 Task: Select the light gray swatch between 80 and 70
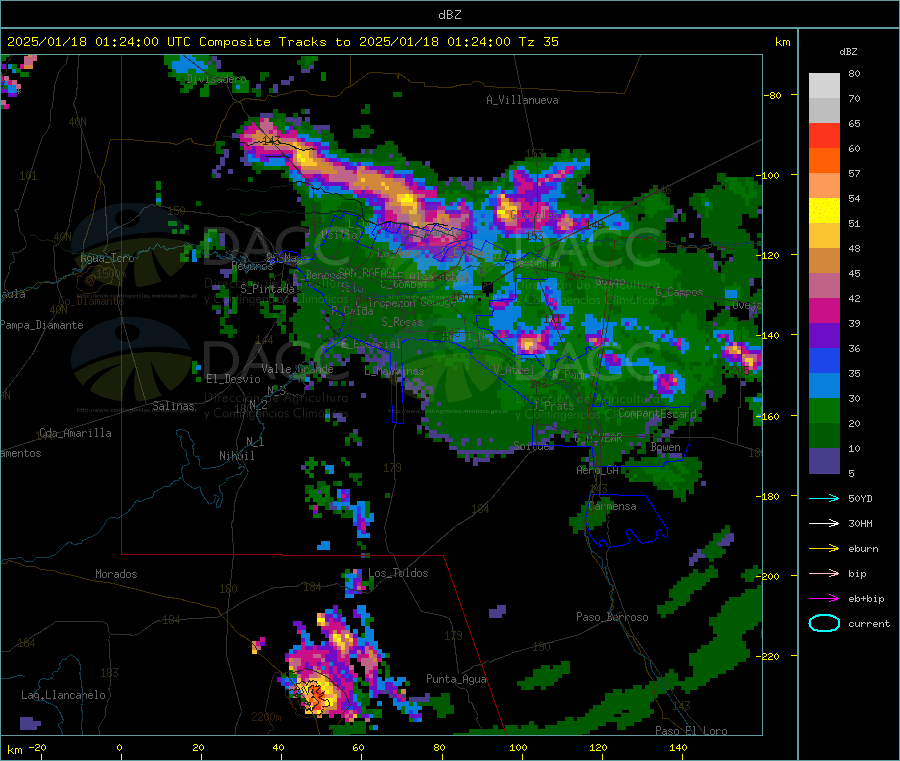824,86
